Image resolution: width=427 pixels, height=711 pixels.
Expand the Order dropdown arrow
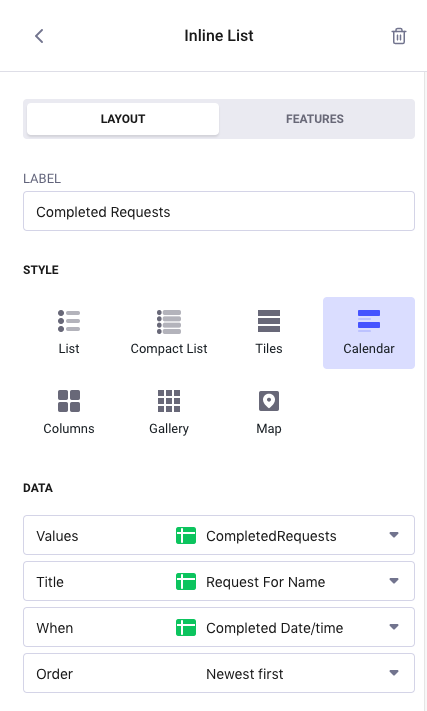[394, 673]
